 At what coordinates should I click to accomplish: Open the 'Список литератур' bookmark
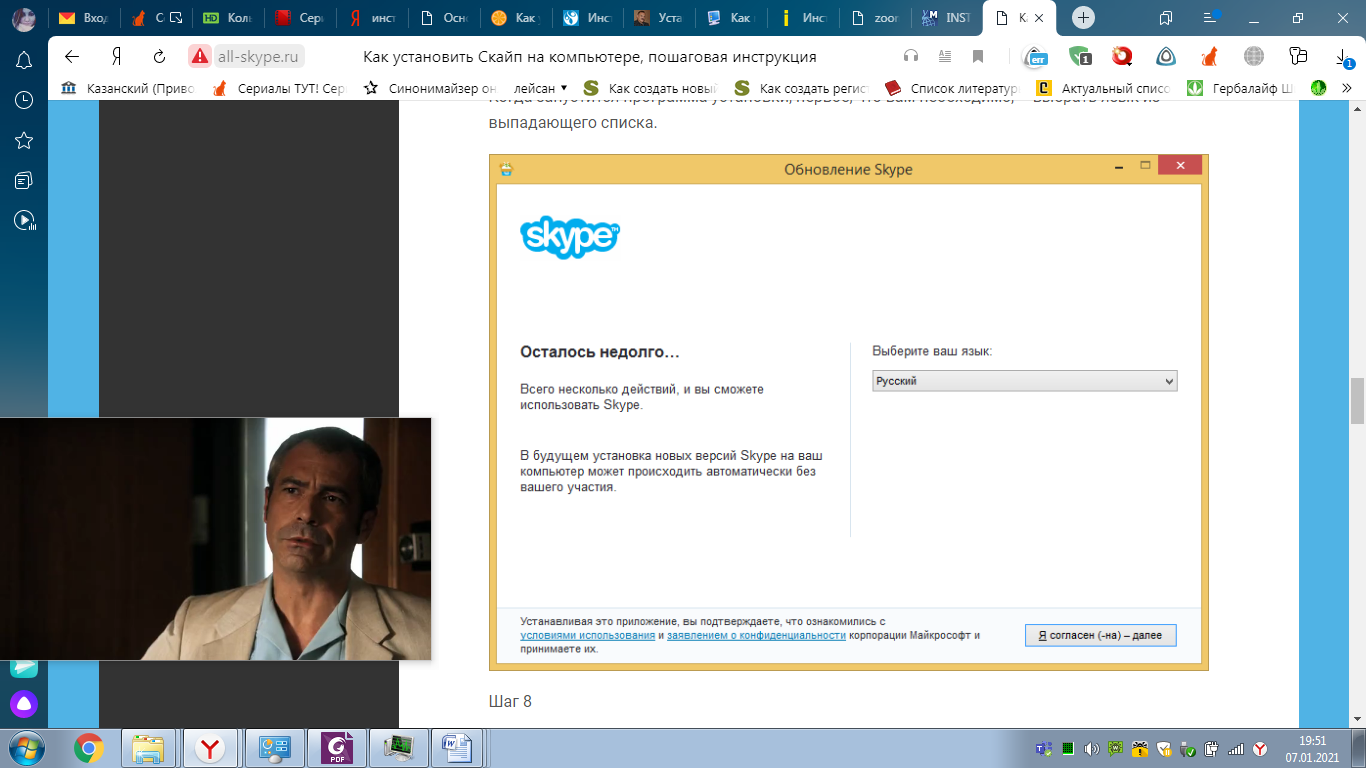(951, 88)
